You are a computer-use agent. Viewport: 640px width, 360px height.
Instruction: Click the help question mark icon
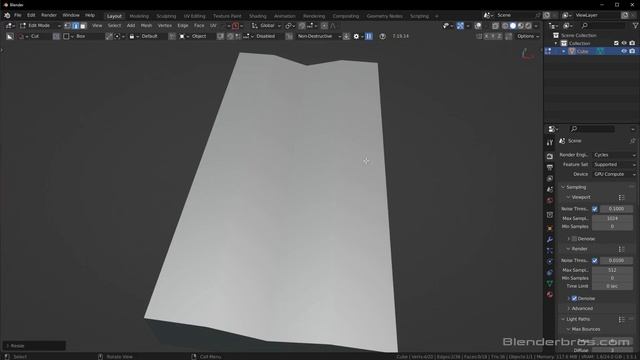click(382, 36)
